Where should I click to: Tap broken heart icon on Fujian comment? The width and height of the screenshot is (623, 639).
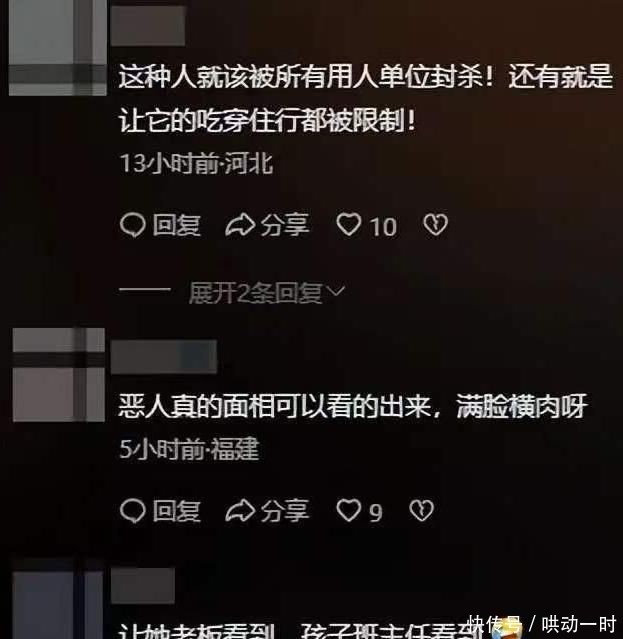tap(421, 511)
